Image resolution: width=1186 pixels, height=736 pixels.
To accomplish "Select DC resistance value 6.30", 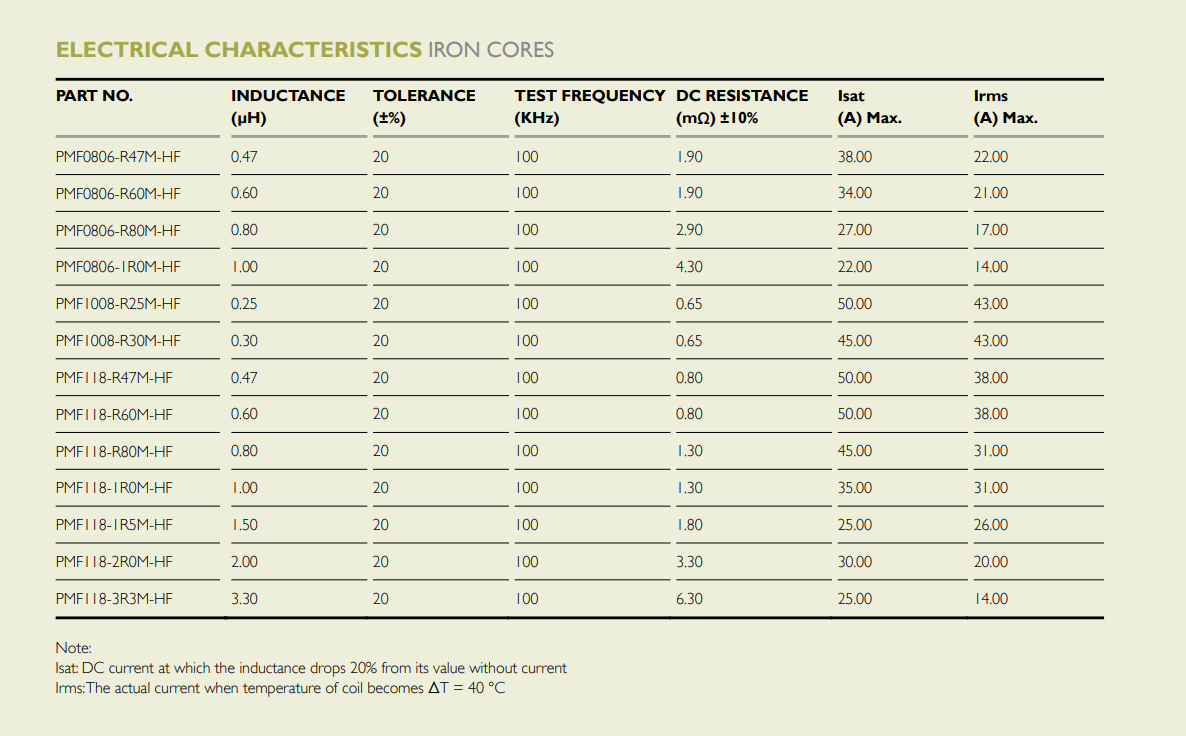I will [689, 599].
